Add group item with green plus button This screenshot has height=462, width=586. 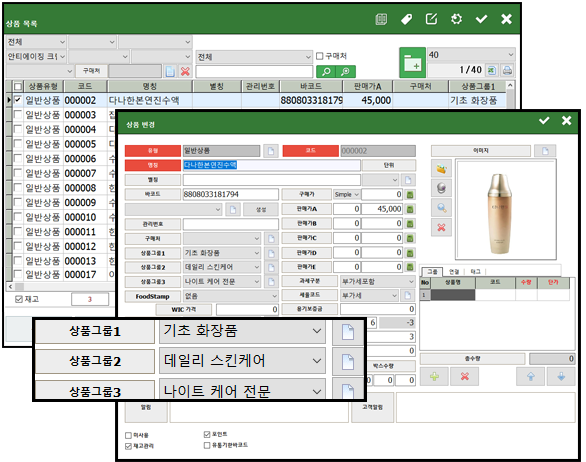click(434, 376)
